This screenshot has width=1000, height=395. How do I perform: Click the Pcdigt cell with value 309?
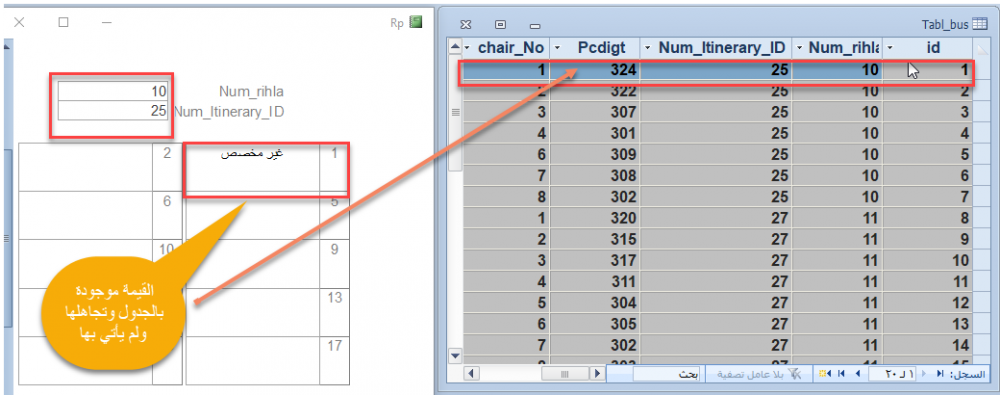pyautogui.click(x=595, y=155)
